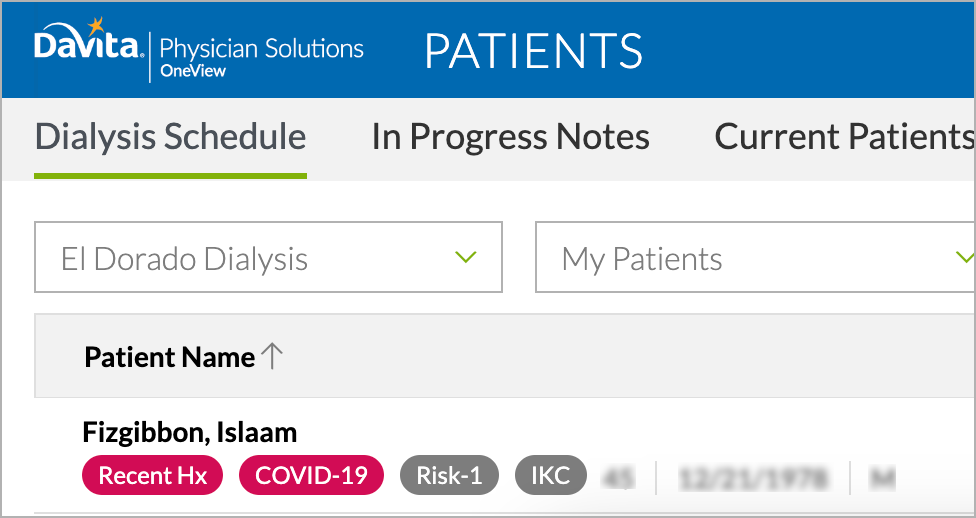The width and height of the screenshot is (976, 518).
Task: Click the sort arrow beside Patient Name
Action: (x=271, y=357)
